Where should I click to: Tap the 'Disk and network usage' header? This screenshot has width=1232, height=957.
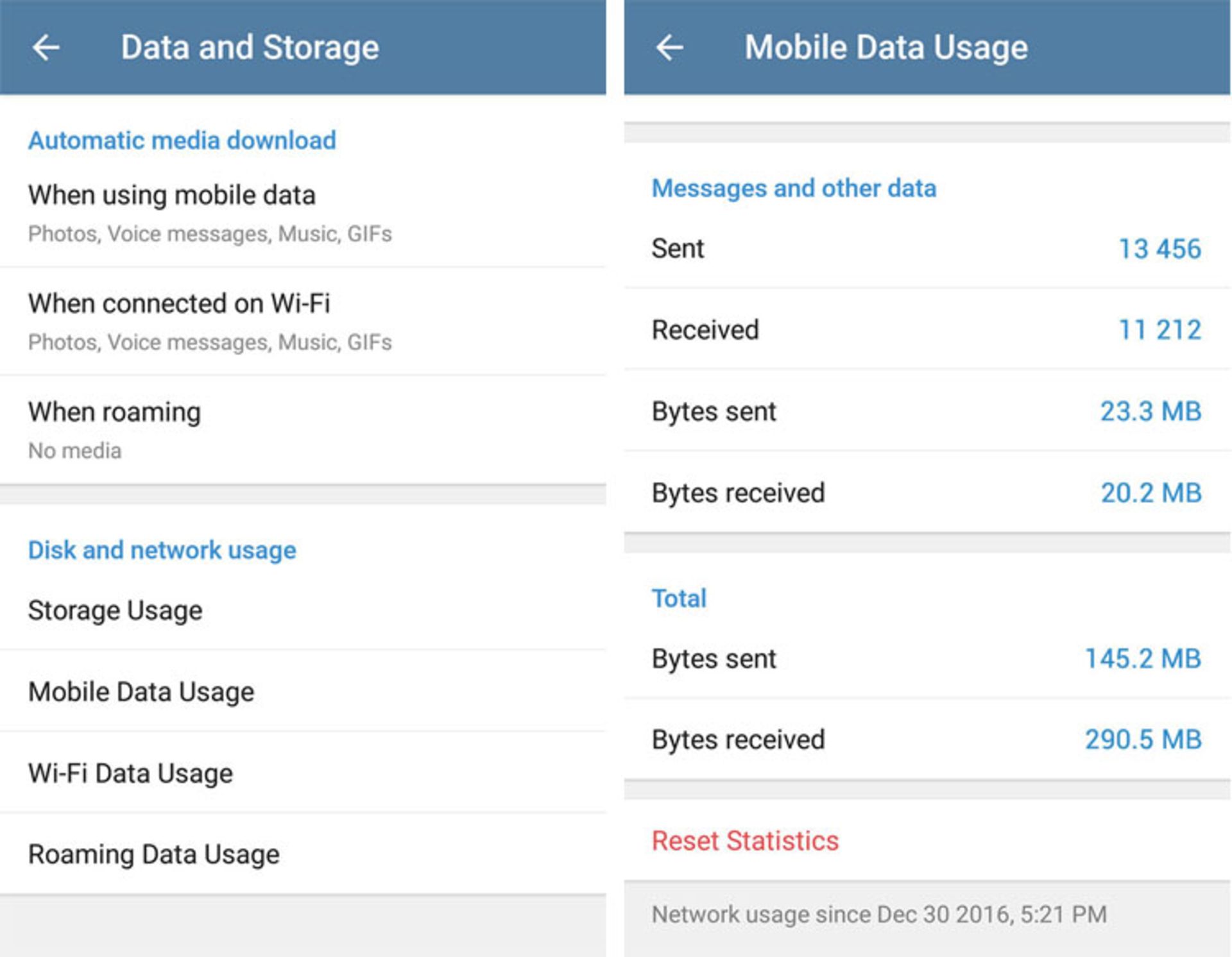point(162,550)
